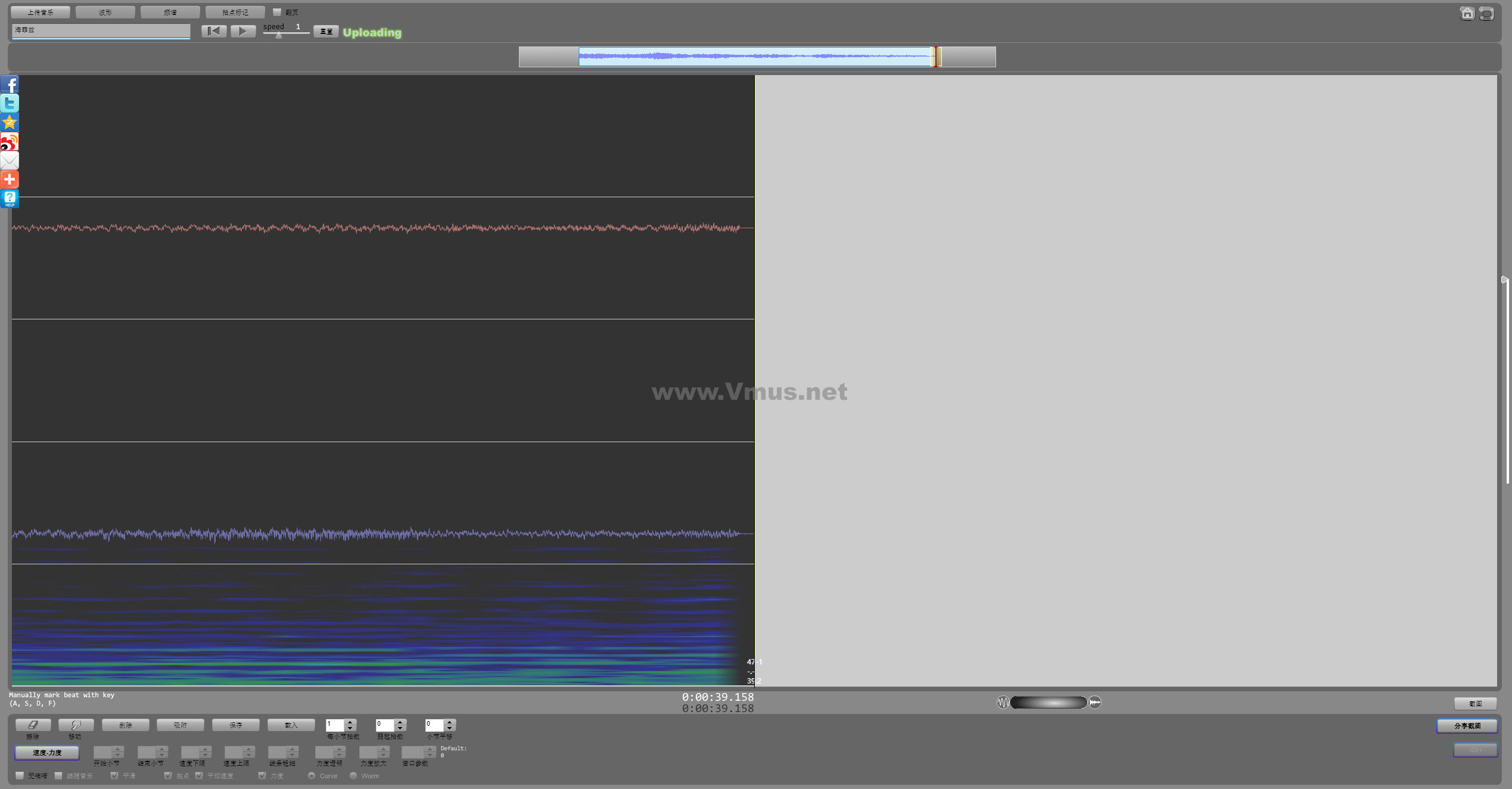Click the home icon at top right
This screenshot has width=1512, height=789.
point(1467,13)
